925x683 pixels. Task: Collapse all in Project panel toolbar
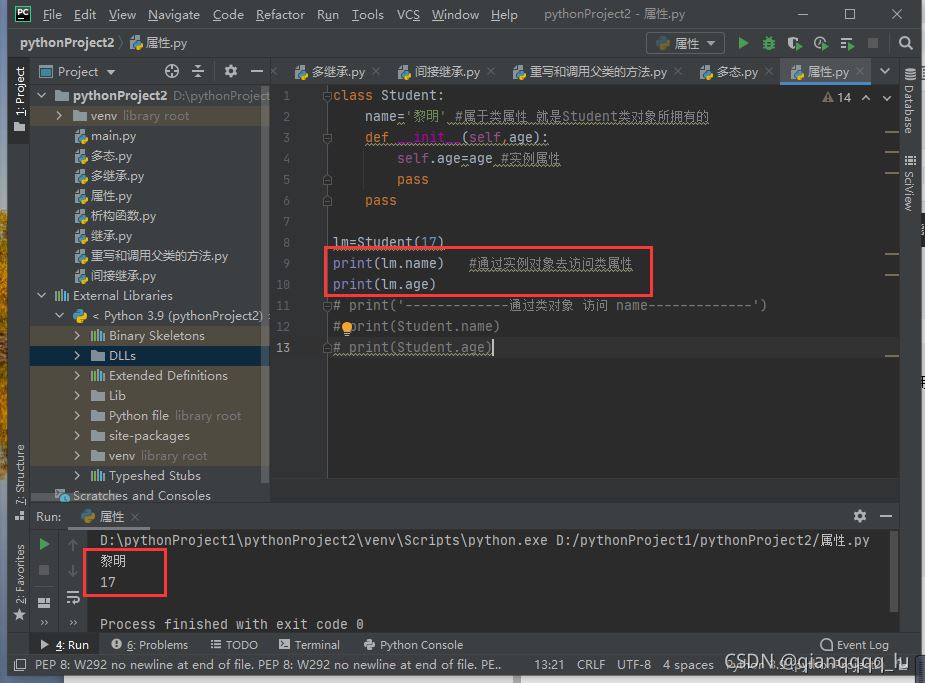(198, 71)
